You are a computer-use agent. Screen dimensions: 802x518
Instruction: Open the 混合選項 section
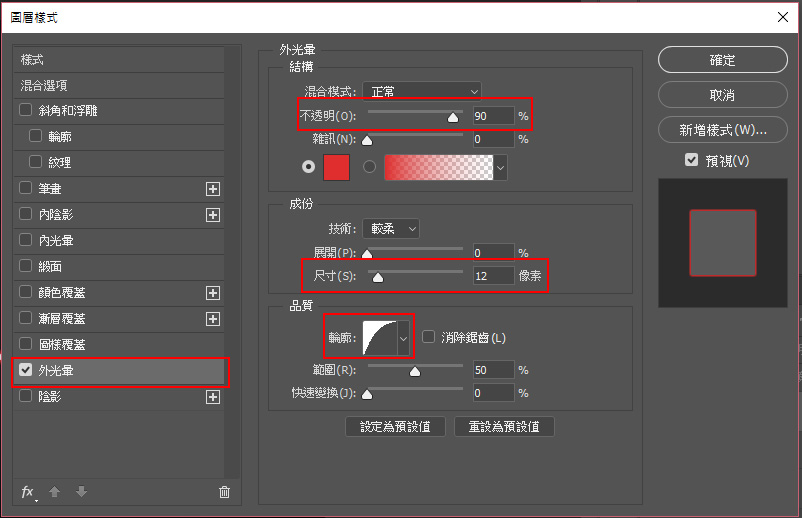[119, 86]
